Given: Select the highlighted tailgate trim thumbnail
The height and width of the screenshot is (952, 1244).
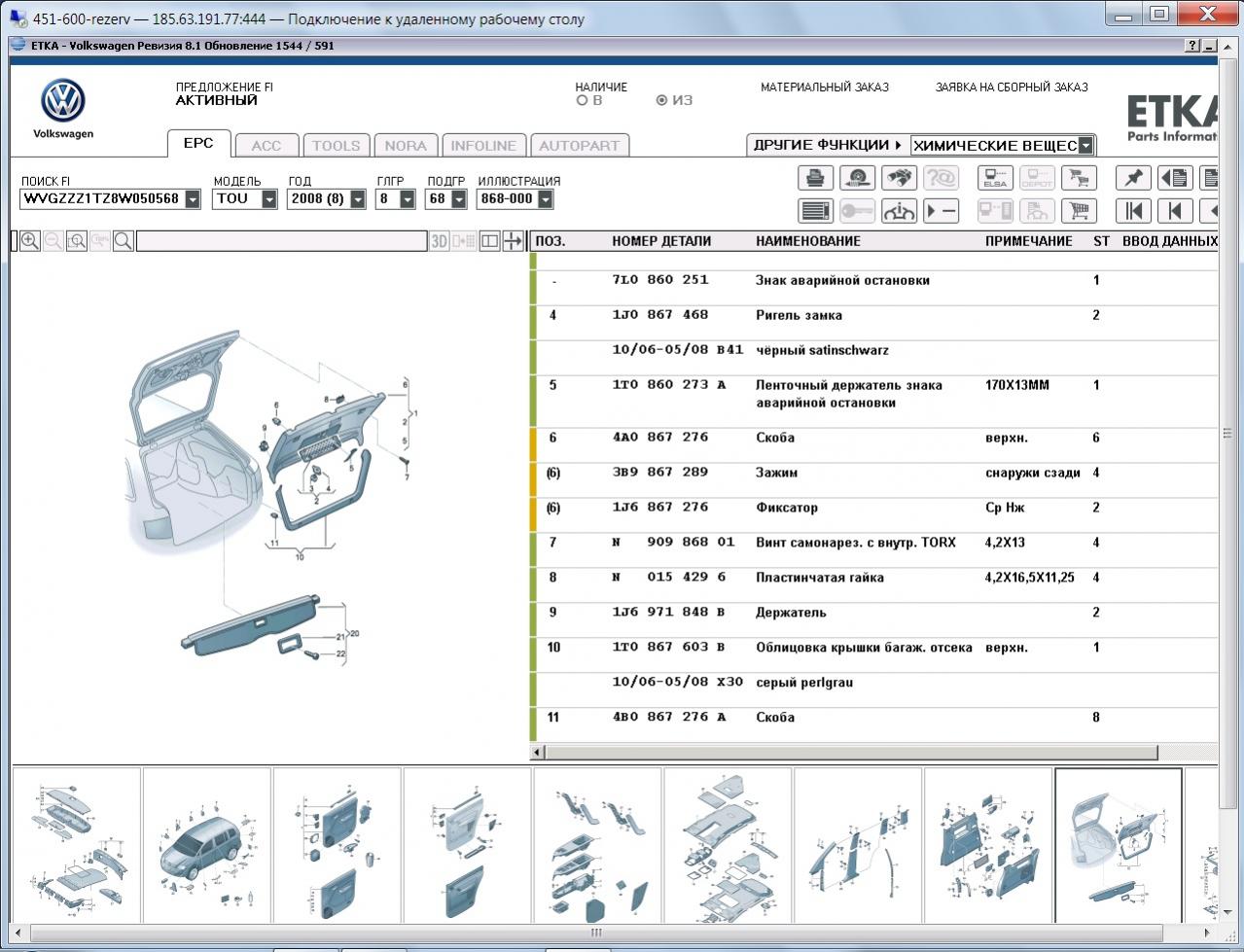Looking at the screenshot, I should tap(1119, 845).
